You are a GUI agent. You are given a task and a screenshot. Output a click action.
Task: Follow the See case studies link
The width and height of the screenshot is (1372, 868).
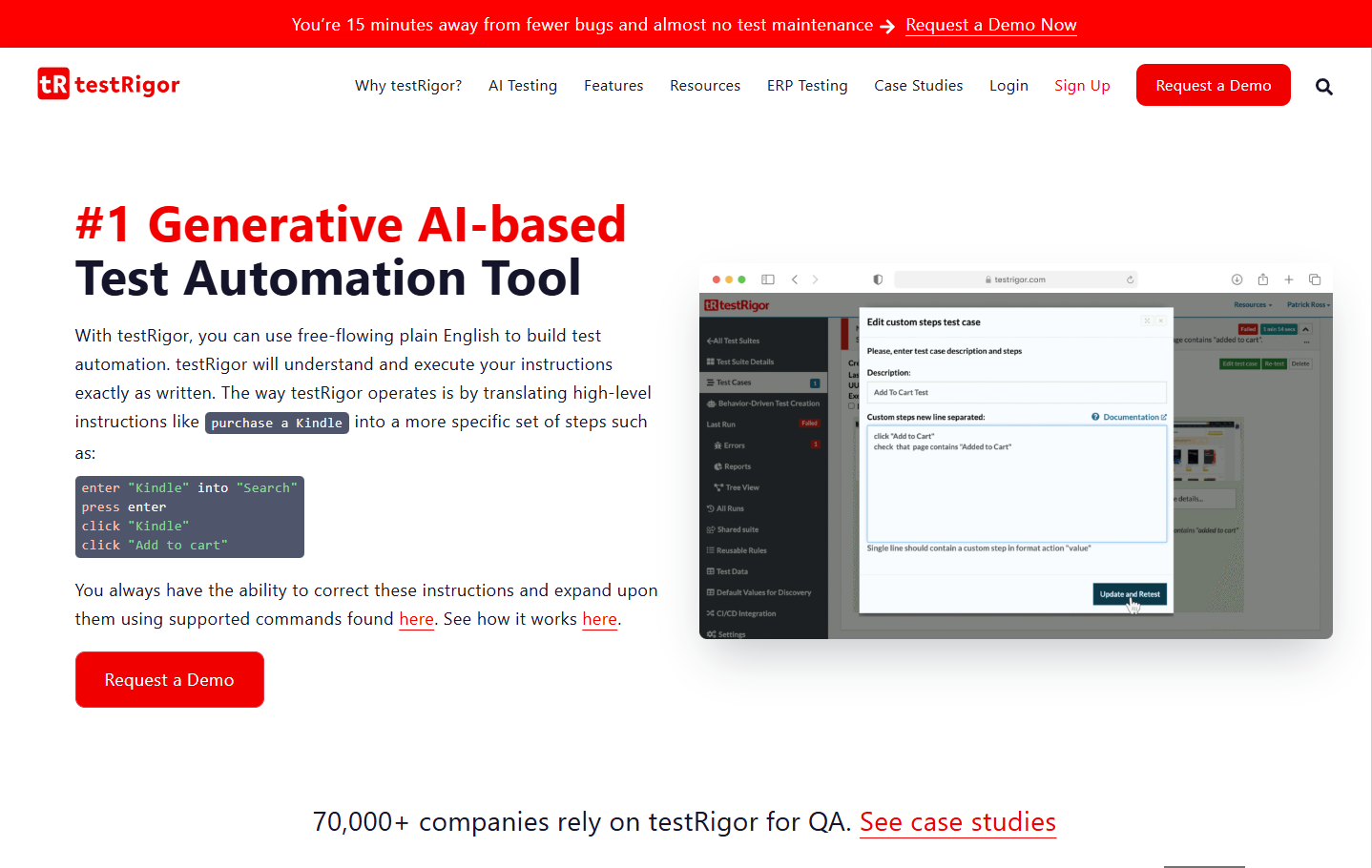click(957, 822)
